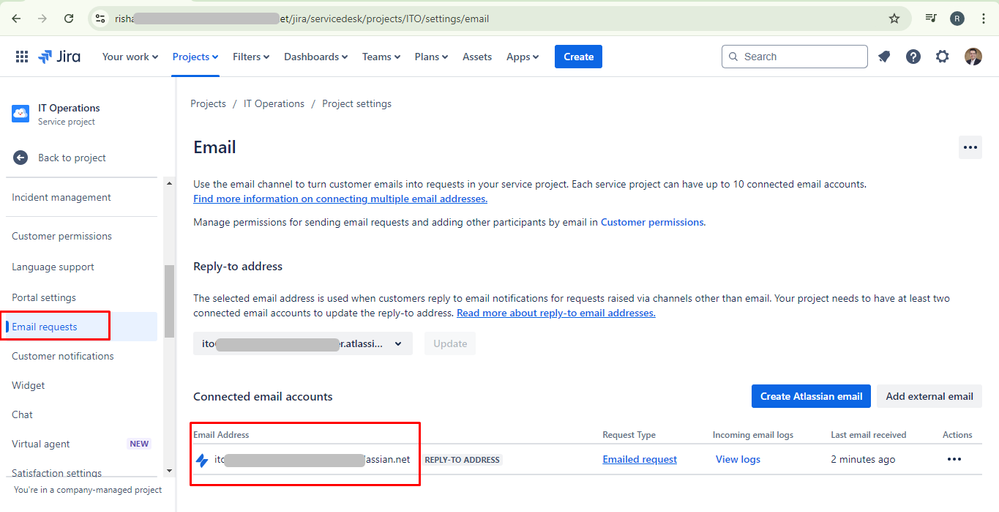Image resolution: width=999 pixels, height=512 pixels.
Task: Open Read more about reply-to addresses link
Action: (556, 313)
